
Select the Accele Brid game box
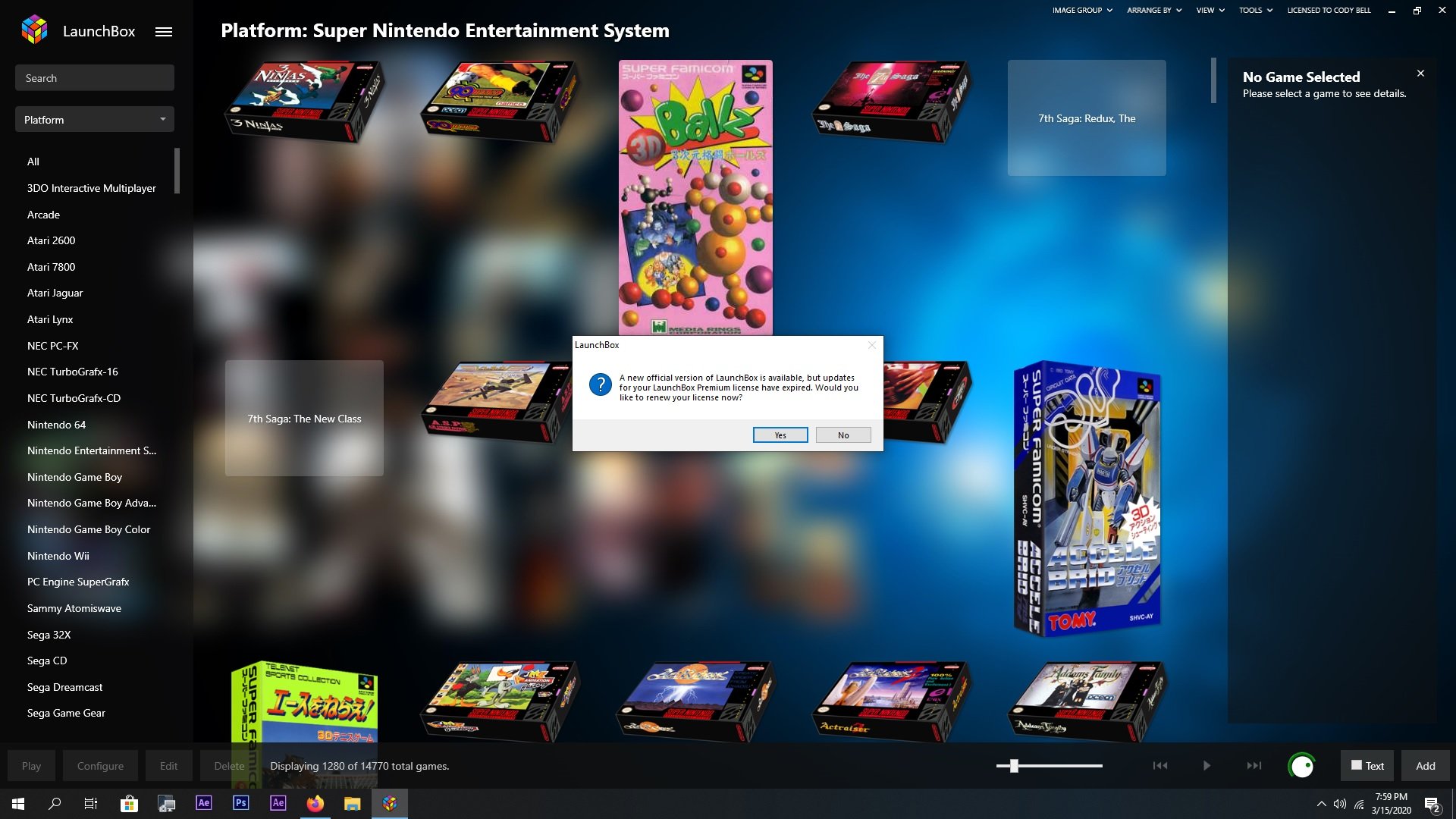1087,499
